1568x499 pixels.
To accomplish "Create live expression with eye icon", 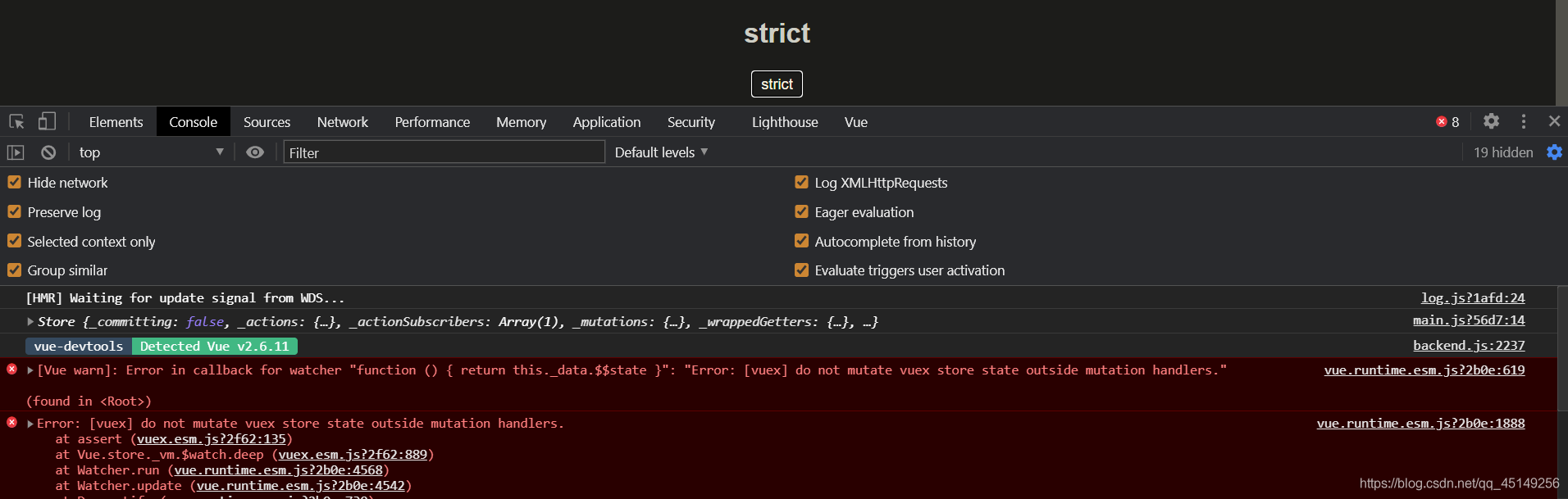I will pyautogui.click(x=255, y=152).
